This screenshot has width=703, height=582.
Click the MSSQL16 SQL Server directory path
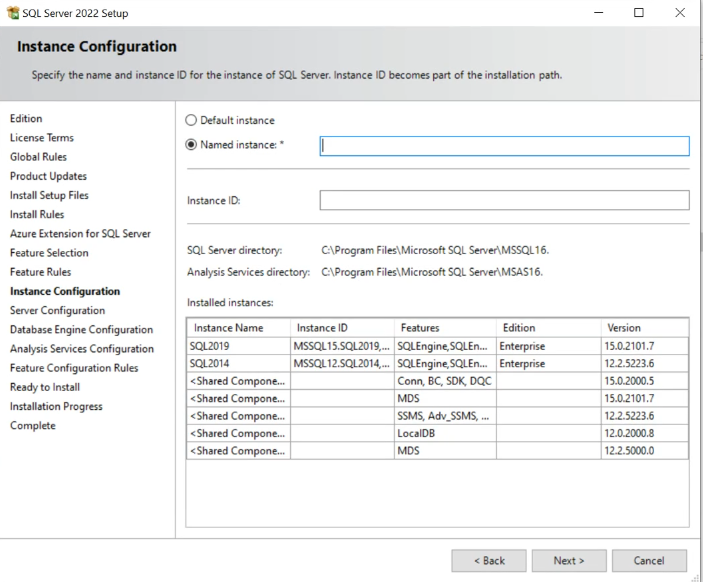tap(435, 250)
